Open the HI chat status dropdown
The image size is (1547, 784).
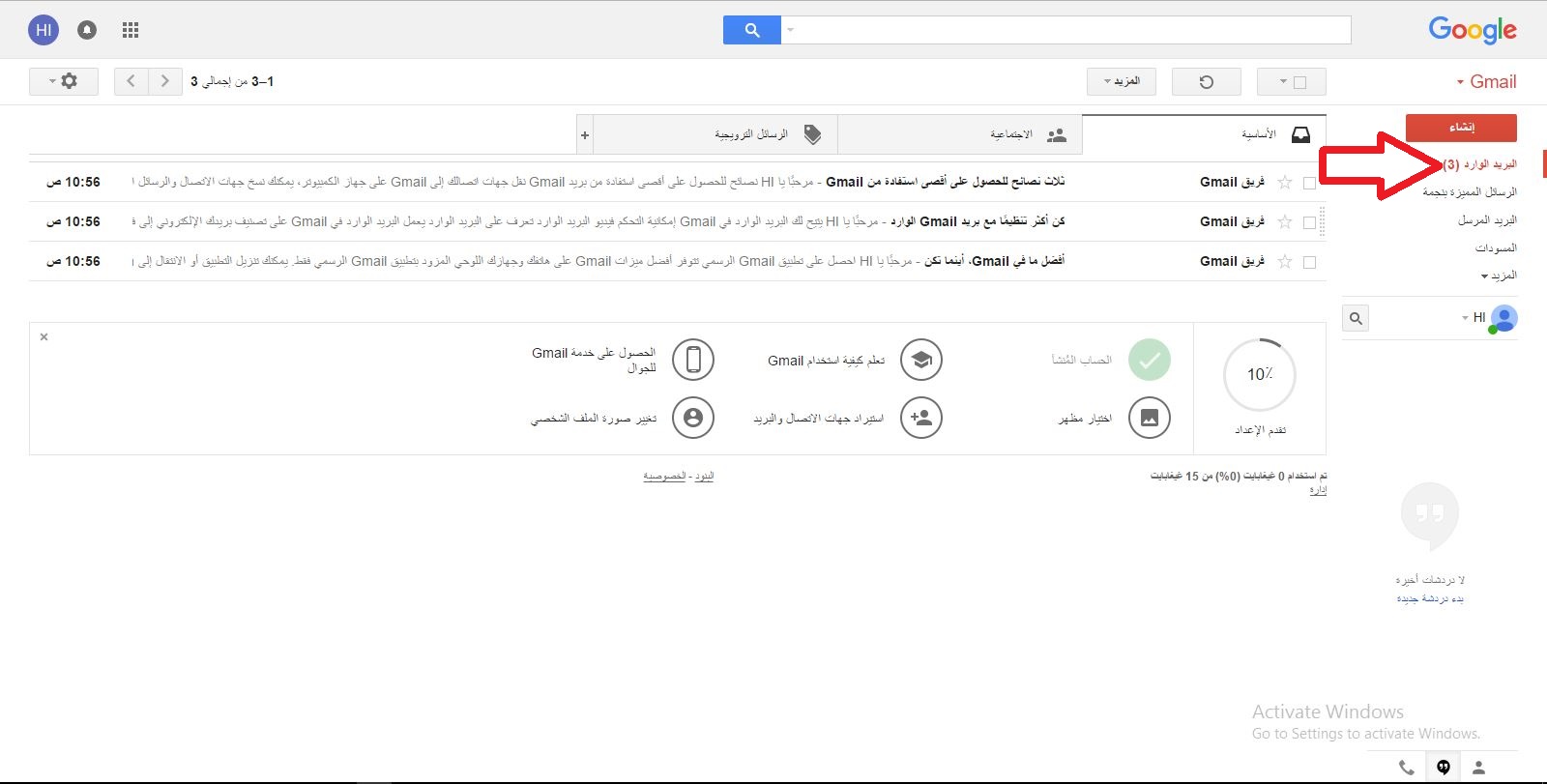click(1473, 317)
